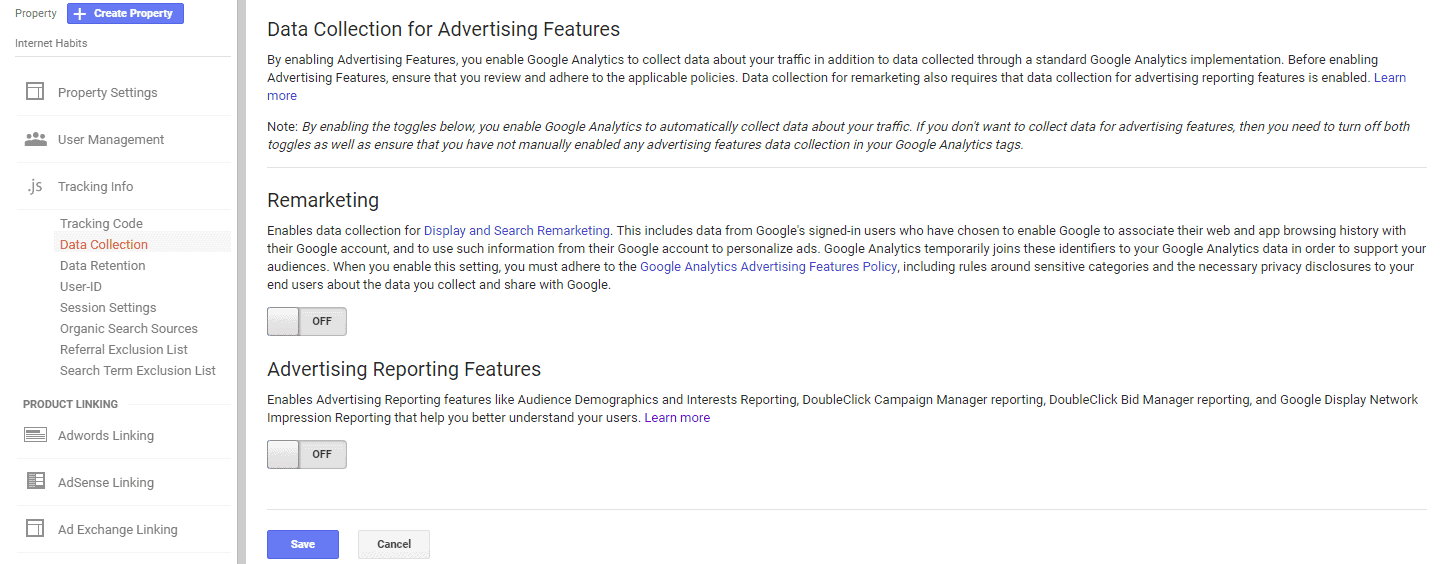Select Data Retention submenu item

(x=103, y=265)
